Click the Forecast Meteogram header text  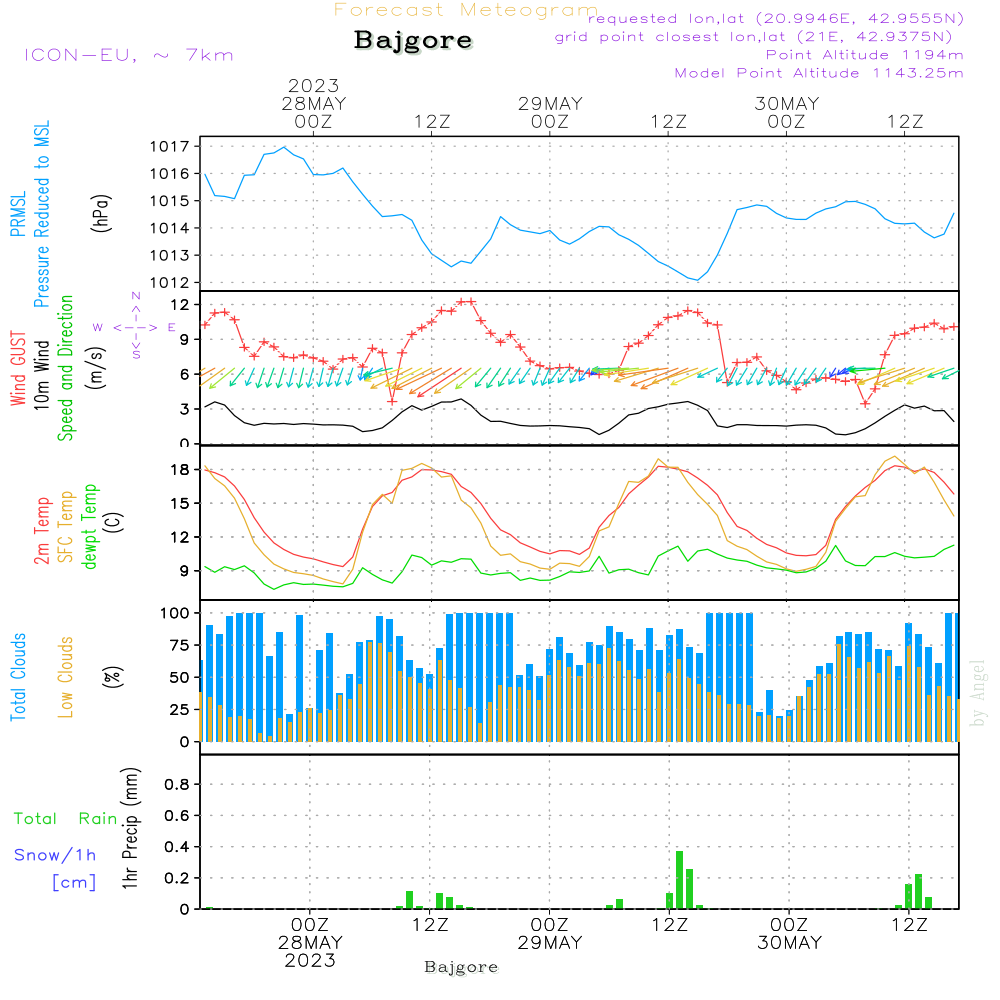(465, 10)
